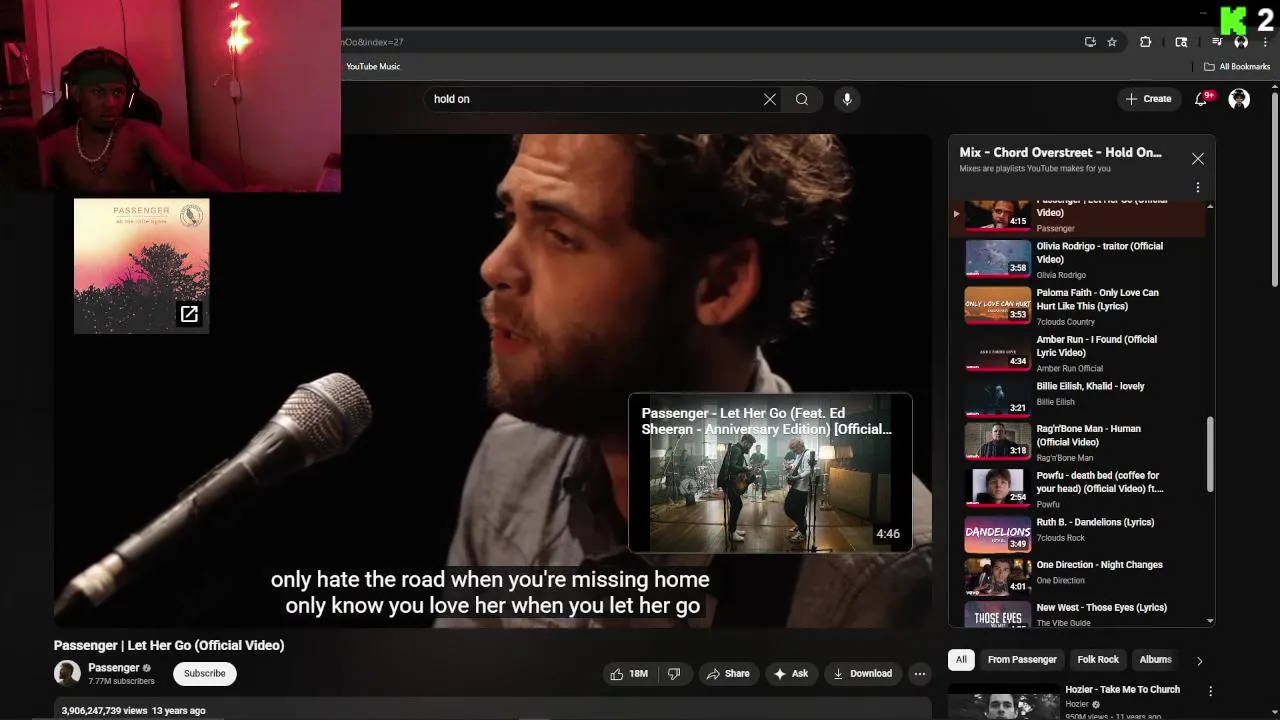Screen dimensions: 1280x720
Task: Open All Bookmarks folder
Action: (1237, 67)
